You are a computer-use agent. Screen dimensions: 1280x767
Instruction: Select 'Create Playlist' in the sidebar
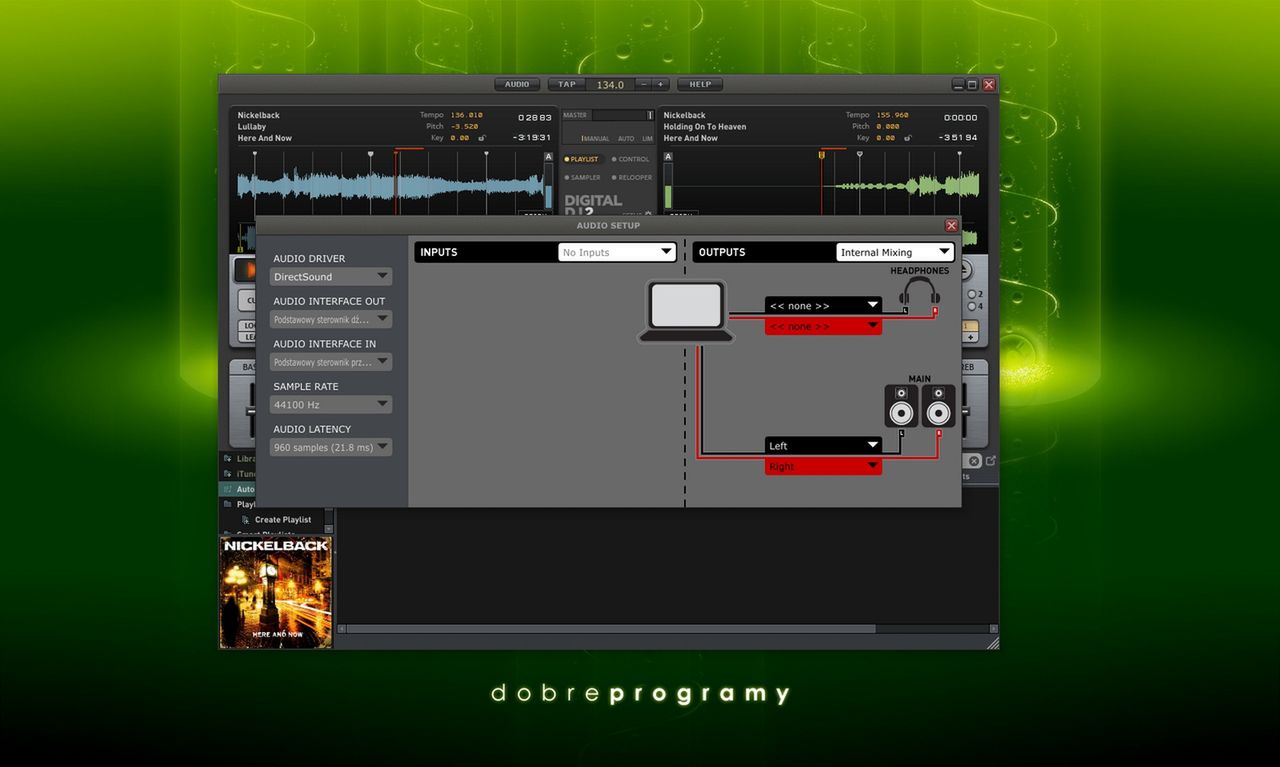point(283,520)
